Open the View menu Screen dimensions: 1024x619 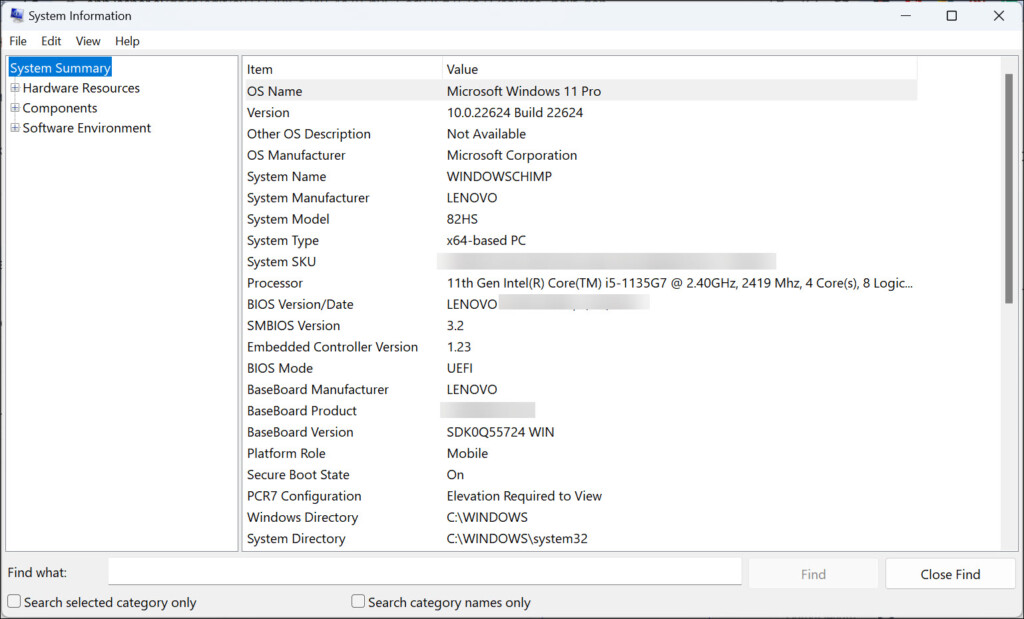click(x=88, y=41)
